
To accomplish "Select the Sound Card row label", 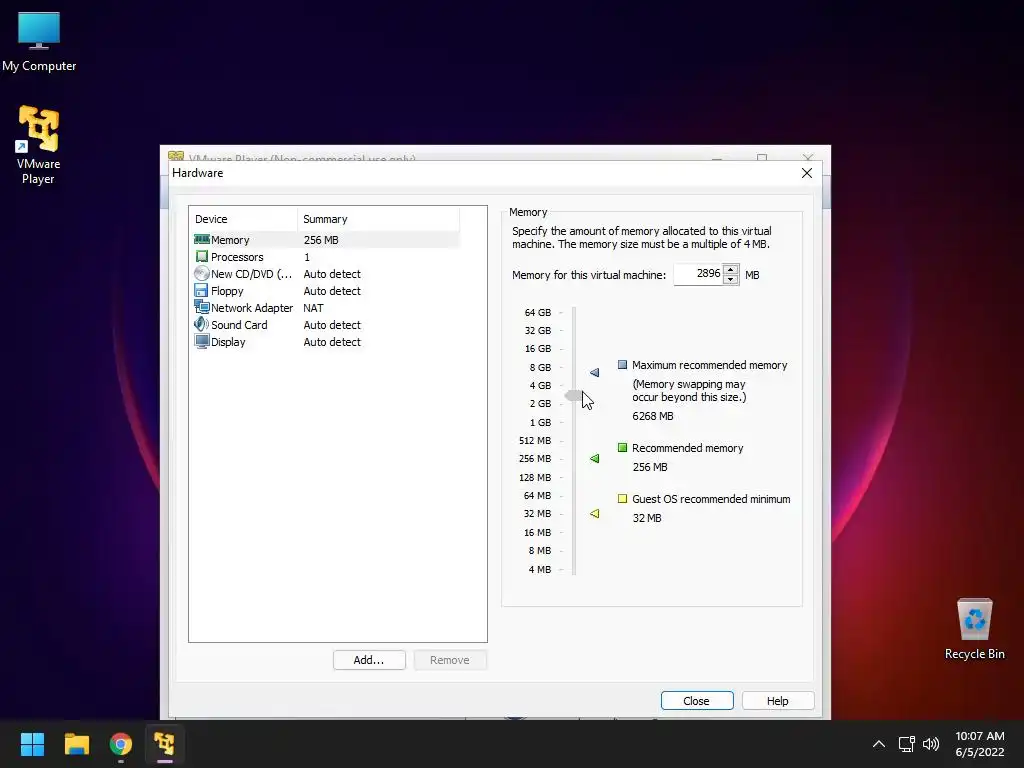I will click(239, 325).
